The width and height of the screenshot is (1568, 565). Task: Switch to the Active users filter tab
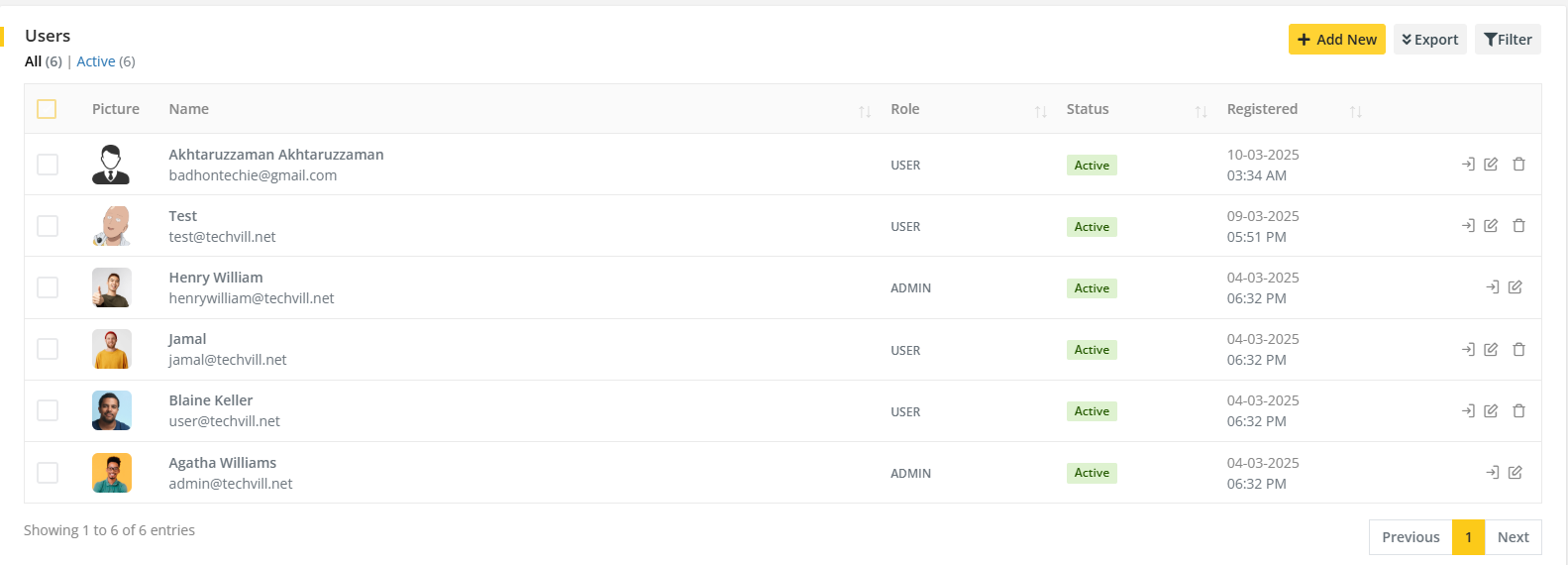[x=96, y=61]
